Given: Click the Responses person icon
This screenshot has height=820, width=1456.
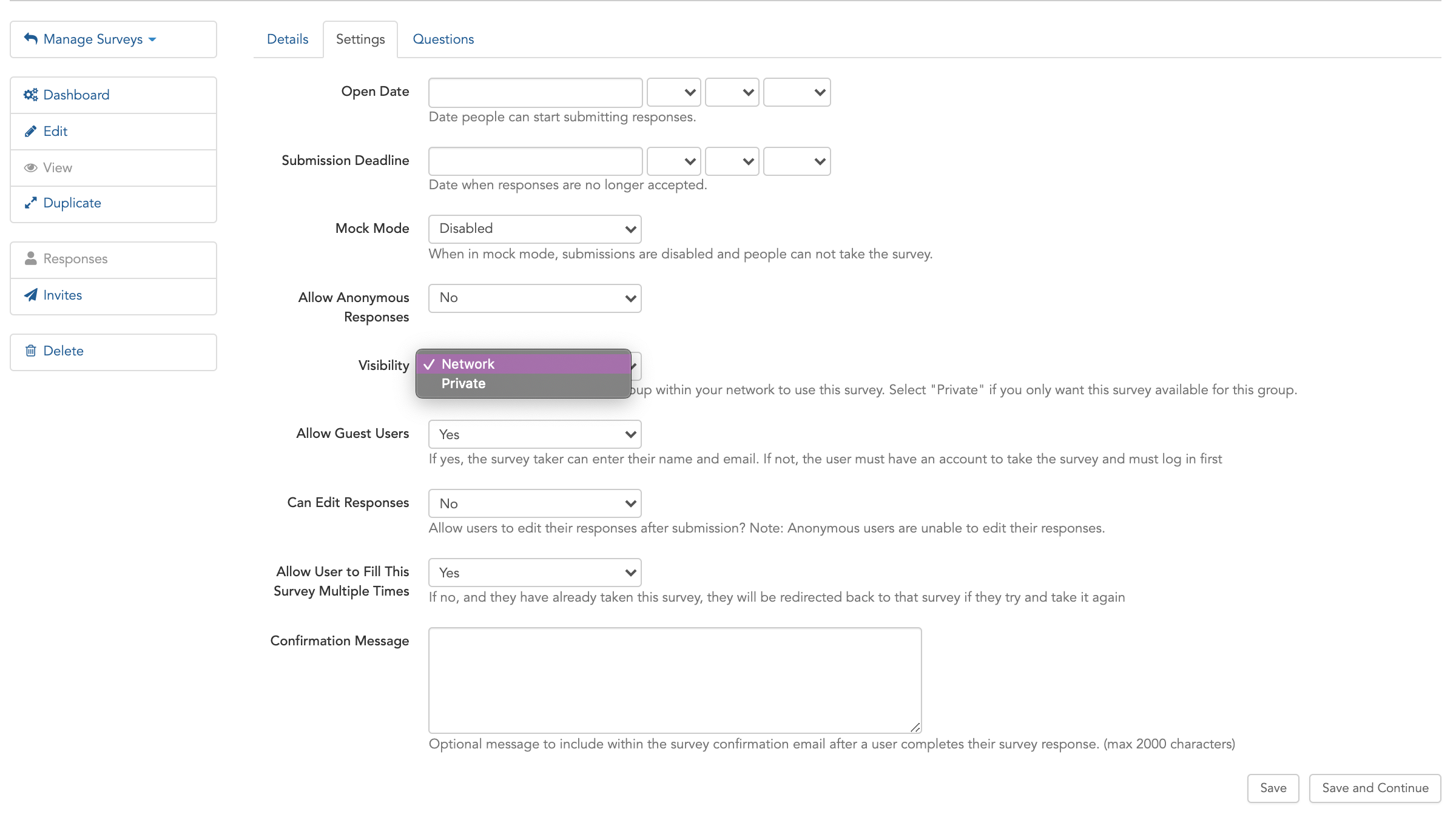Looking at the screenshot, I should (31, 258).
